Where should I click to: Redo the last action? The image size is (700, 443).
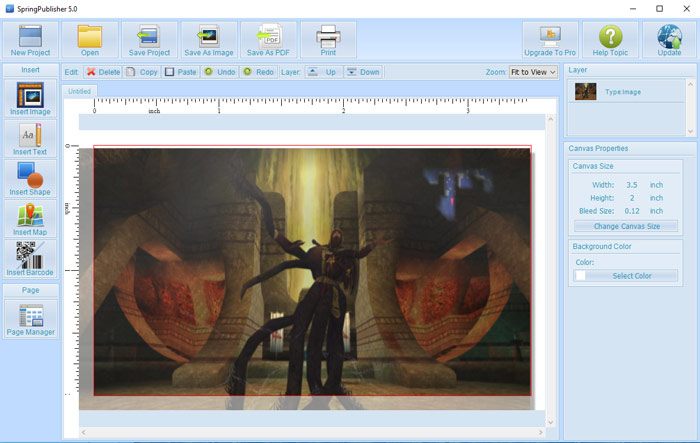[x=258, y=72]
